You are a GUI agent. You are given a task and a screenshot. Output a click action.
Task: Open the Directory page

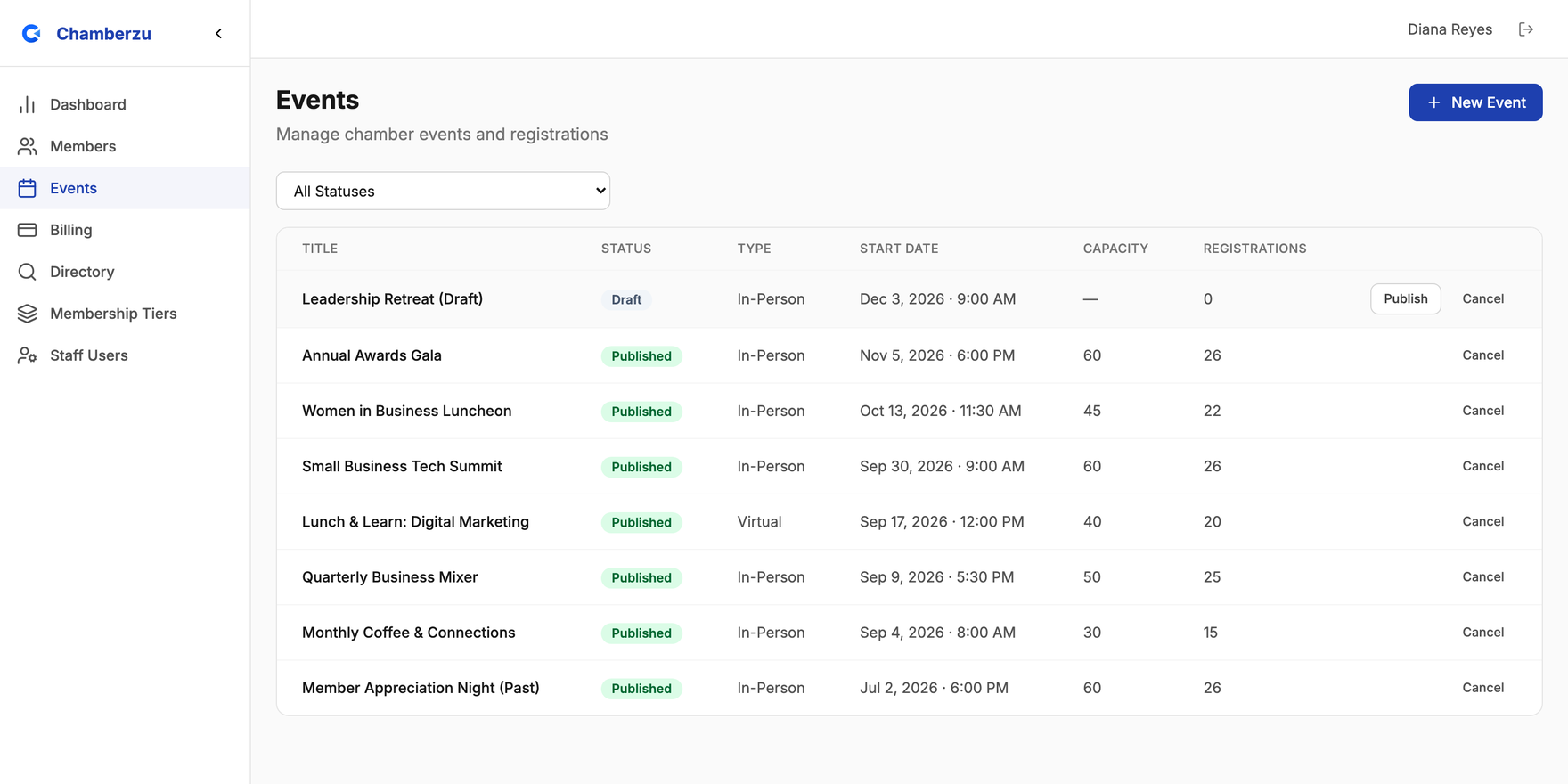point(125,272)
